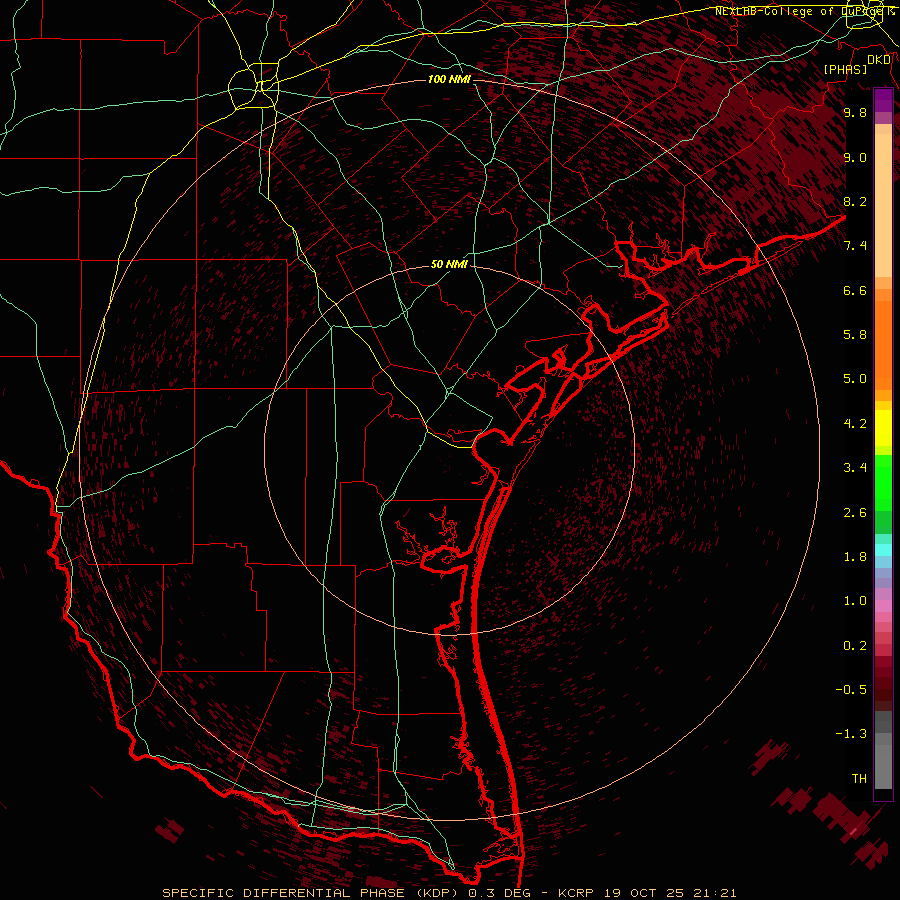Click the -1.3 value on the color scale
The image size is (900, 900).
tap(851, 734)
